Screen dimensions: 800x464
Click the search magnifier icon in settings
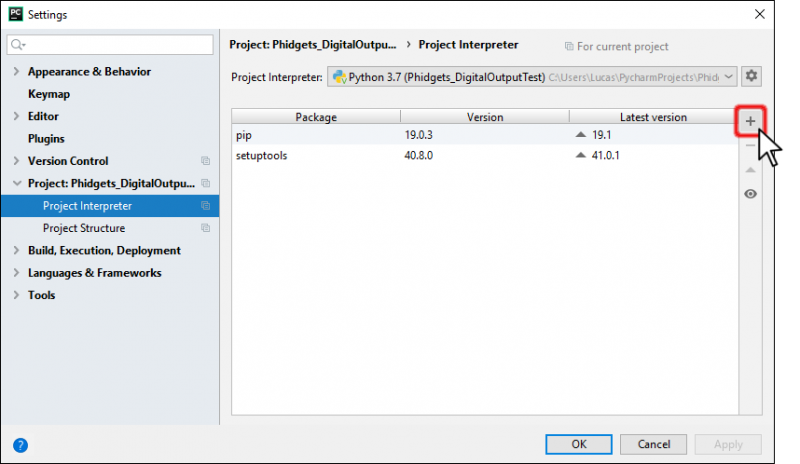18,45
